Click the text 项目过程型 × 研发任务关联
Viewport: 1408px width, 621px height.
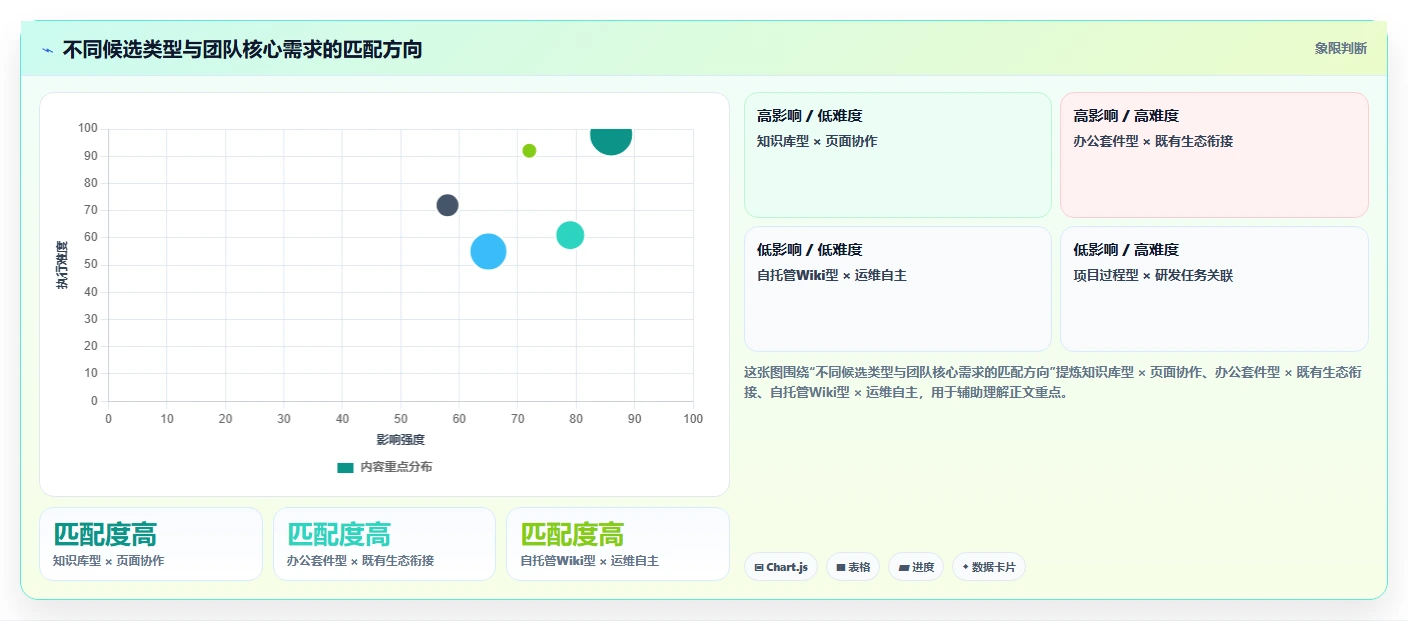point(1153,275)
